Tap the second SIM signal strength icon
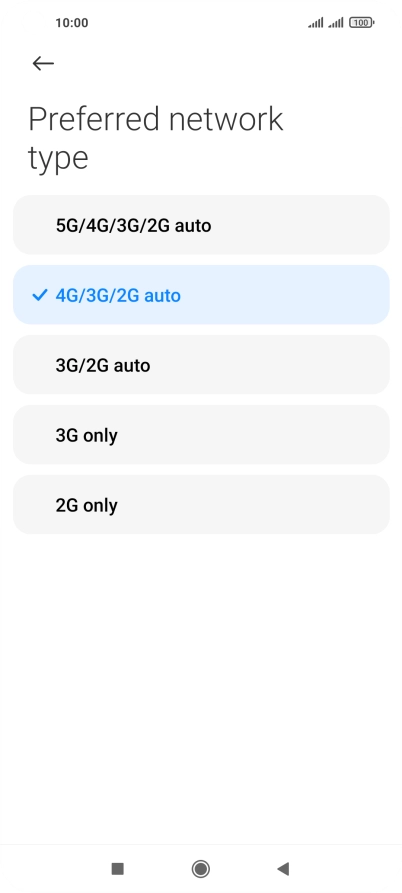Screen dimensions: 402x893 click(336, 23)
